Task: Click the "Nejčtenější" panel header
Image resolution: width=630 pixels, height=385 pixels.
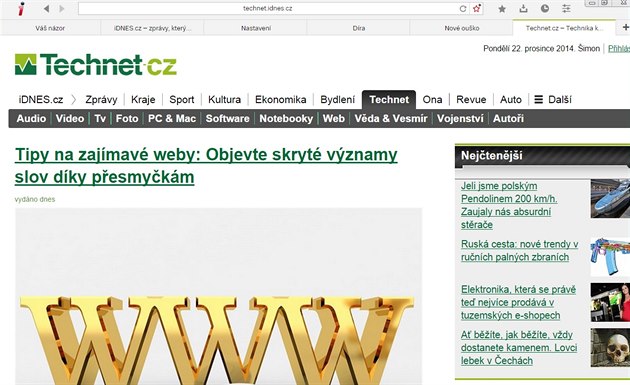Action: [542, 156]
